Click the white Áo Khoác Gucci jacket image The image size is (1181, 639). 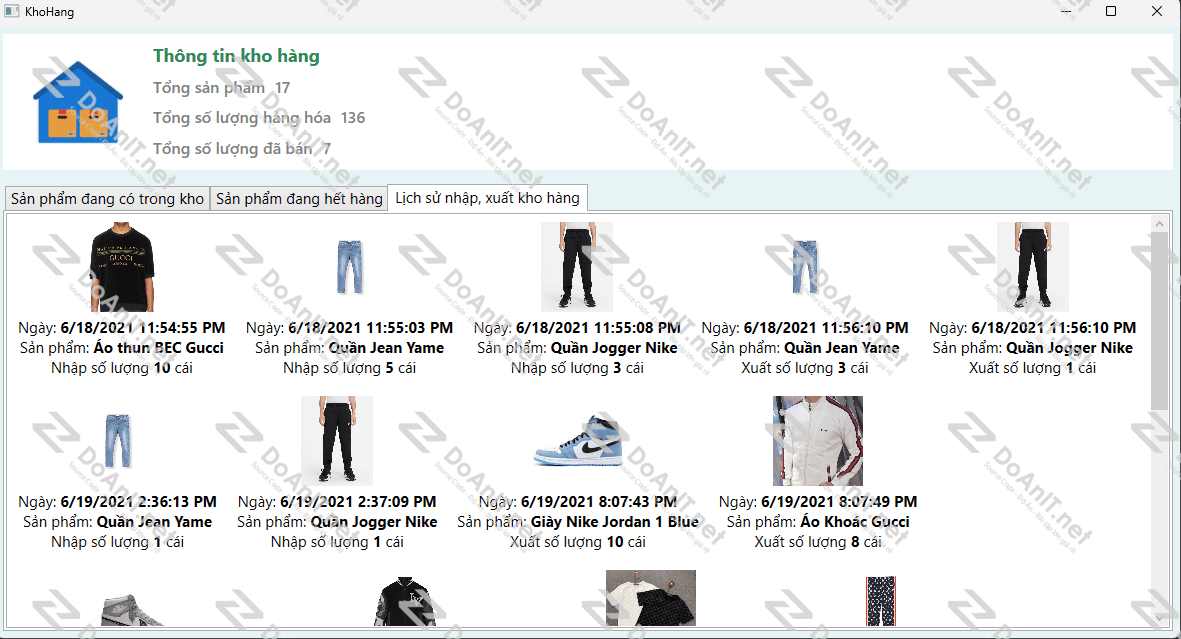[x=818, y=441]
